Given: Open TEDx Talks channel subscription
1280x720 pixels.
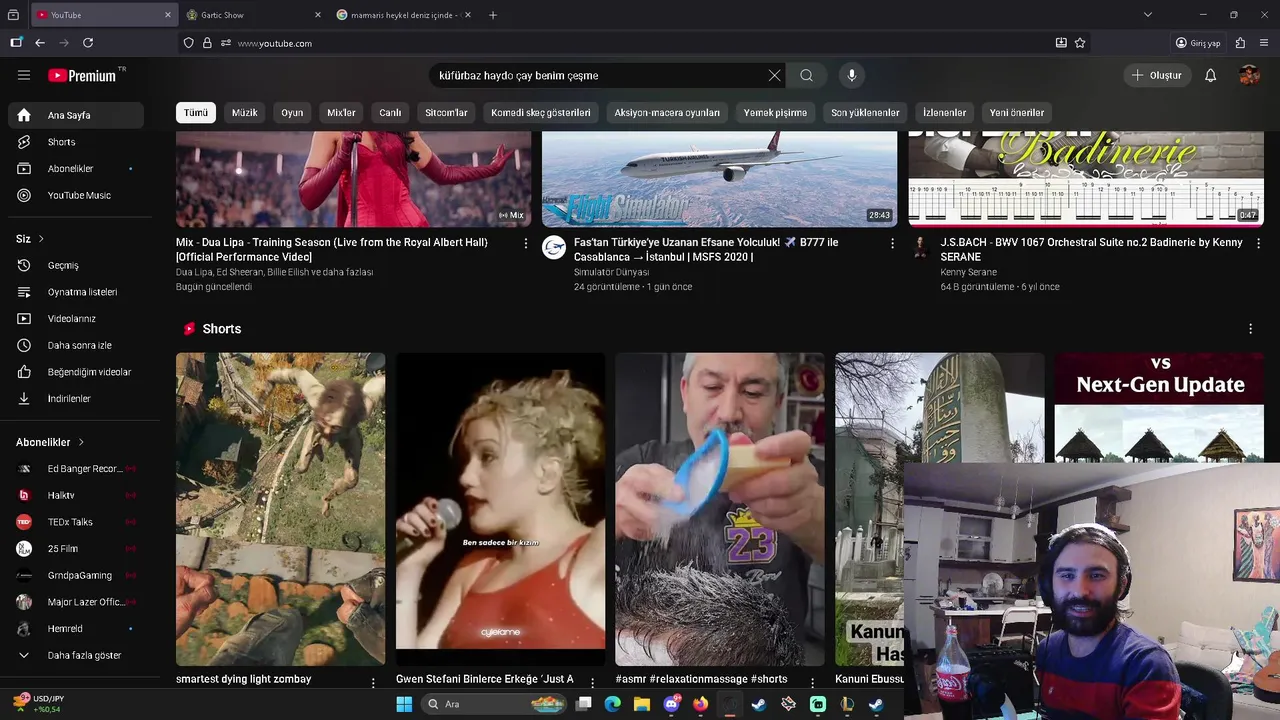Looking at the screenshot, I should point(76,522).
